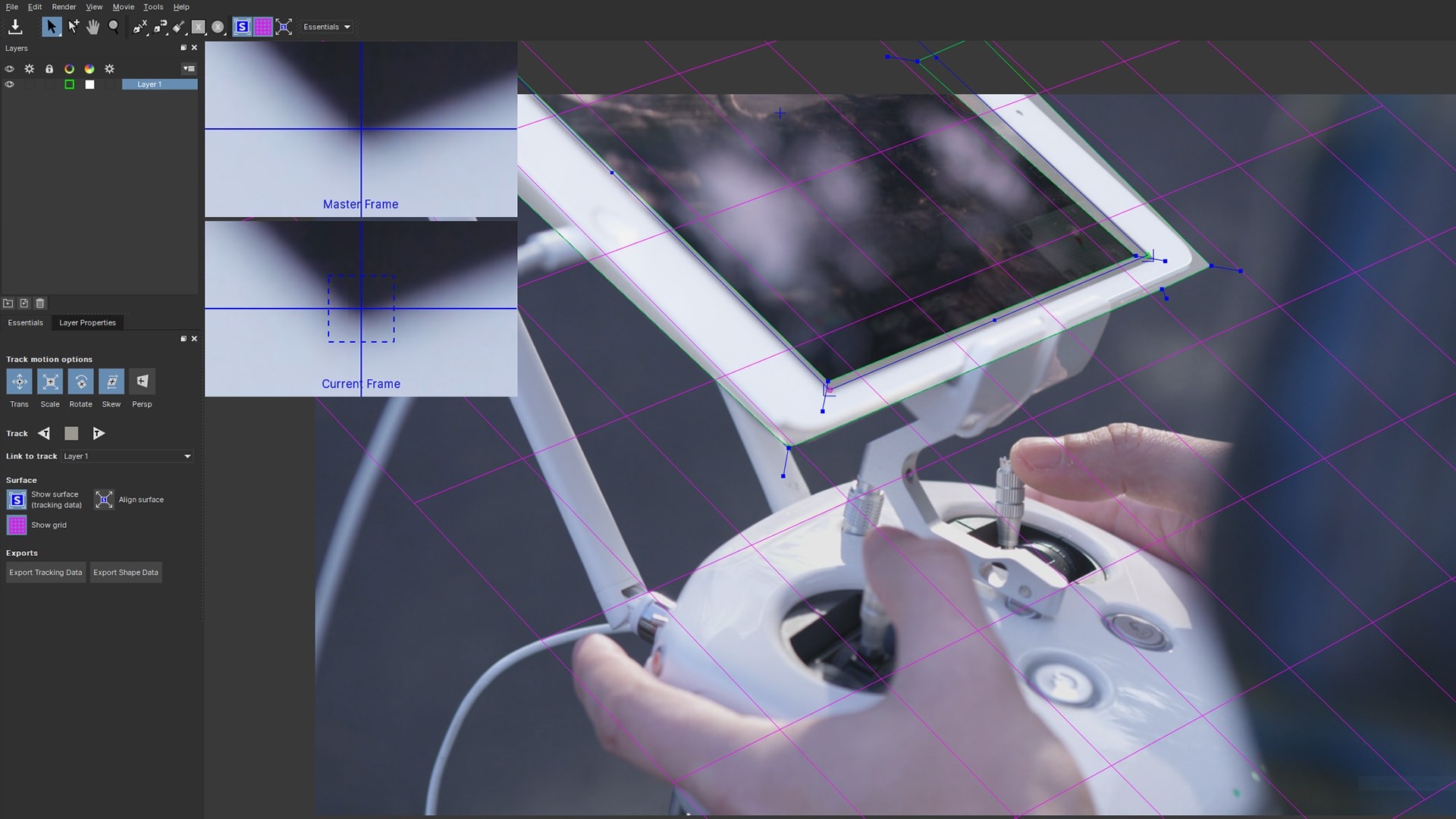Open the Render menu
Image resolution: width=1456 pixels, height=819 pixels.
pos(64,7)
